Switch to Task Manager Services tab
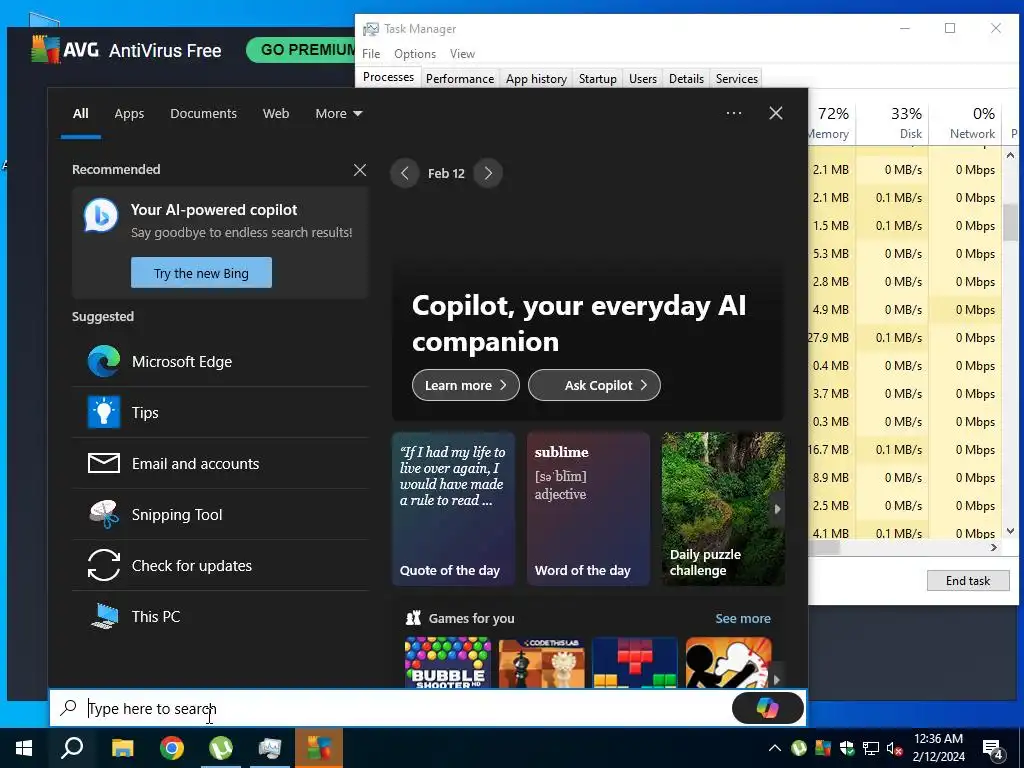Screen dimensions: 1024x768 (737, 78)
